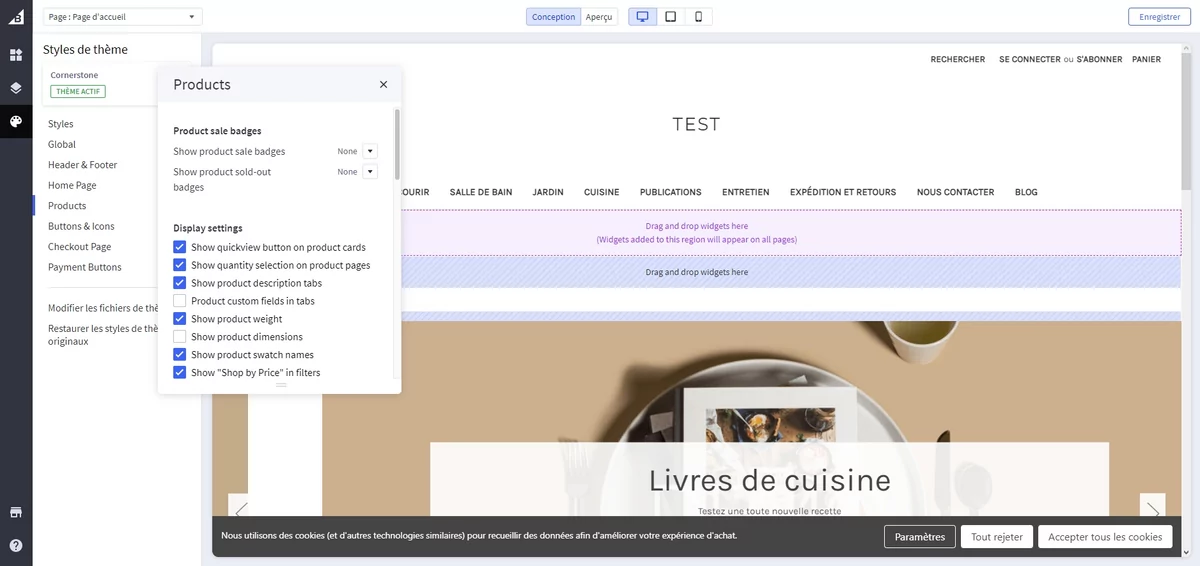This screenshot has width=1200, height=566.
Task: Open the help question mark icon
Action: click(16, 546)
